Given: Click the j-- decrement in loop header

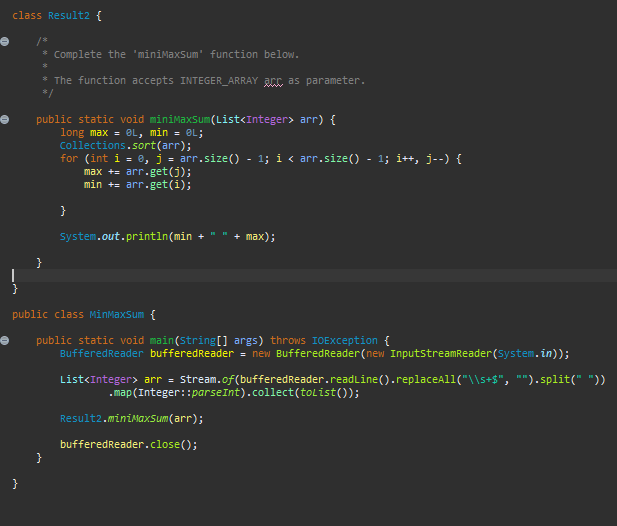Looking at the screenshot, I should [435, 159].
